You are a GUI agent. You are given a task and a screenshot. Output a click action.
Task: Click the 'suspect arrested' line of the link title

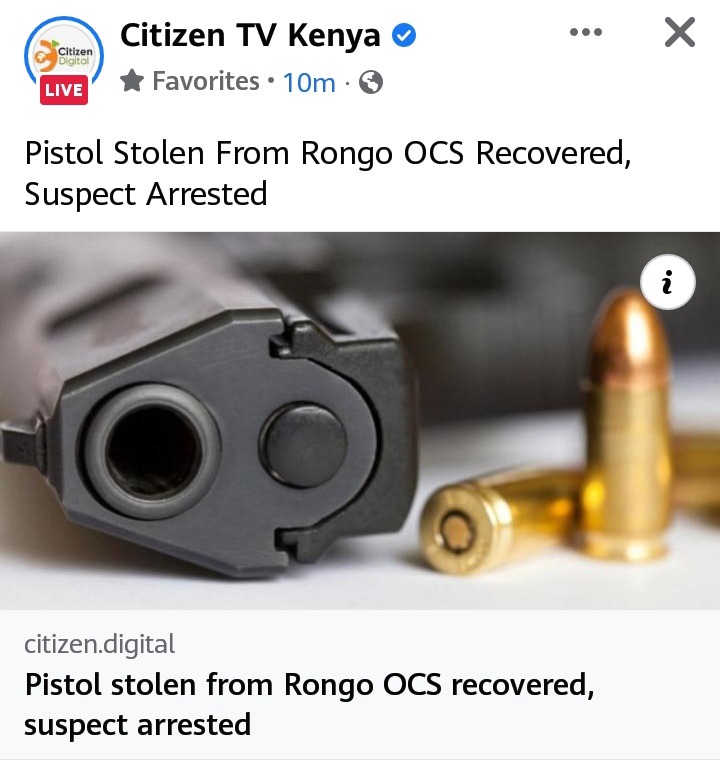[137, 725]
